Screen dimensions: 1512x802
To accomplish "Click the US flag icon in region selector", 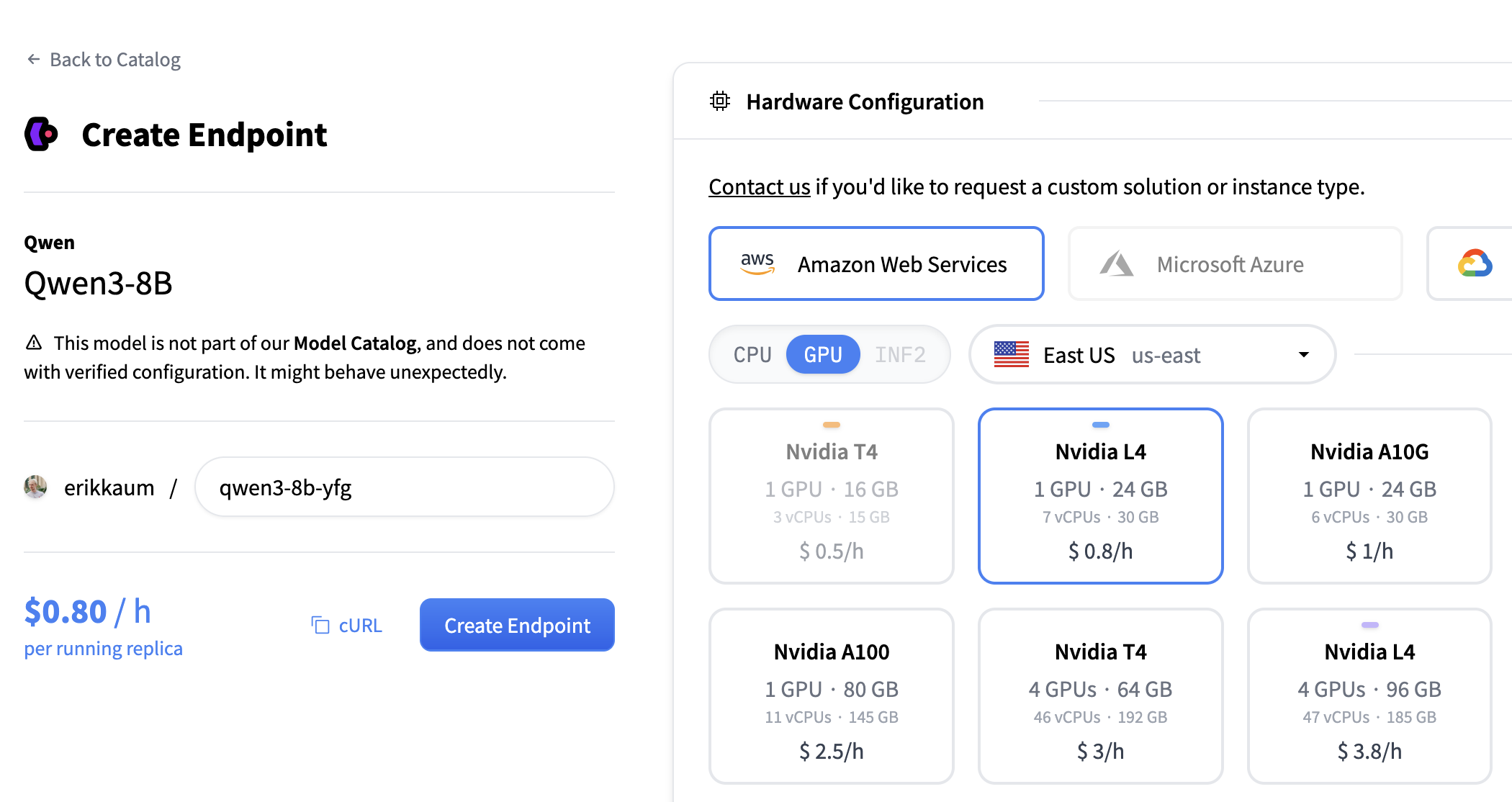I will [x=1012, y=354].
